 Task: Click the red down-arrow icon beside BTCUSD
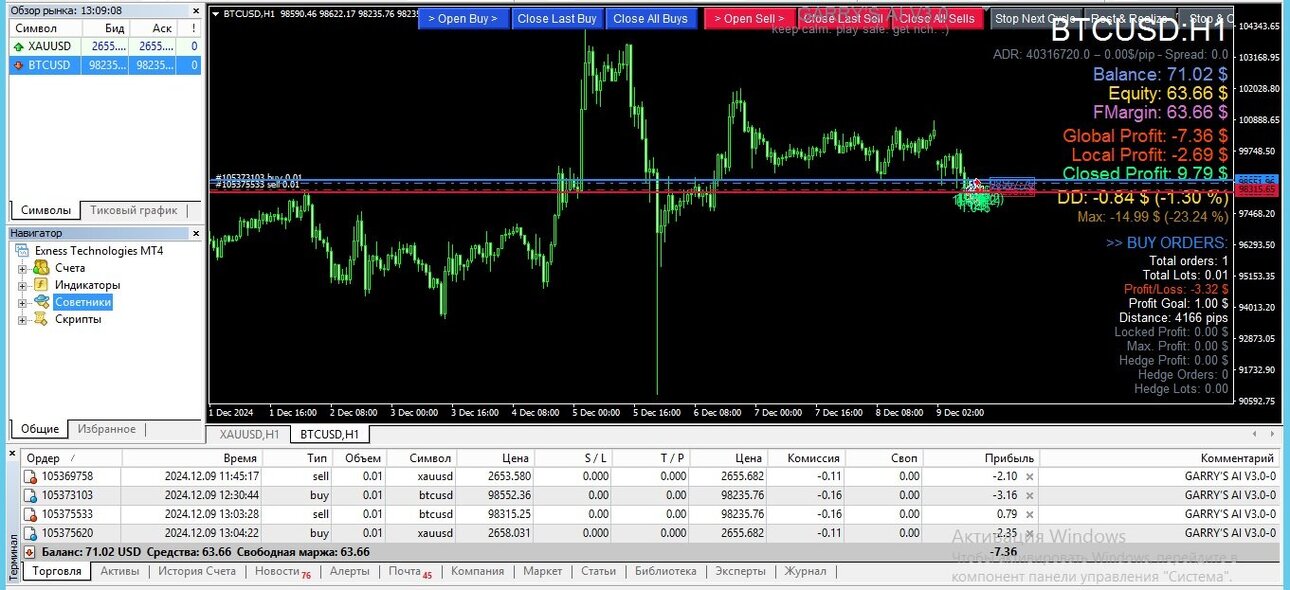19,65
